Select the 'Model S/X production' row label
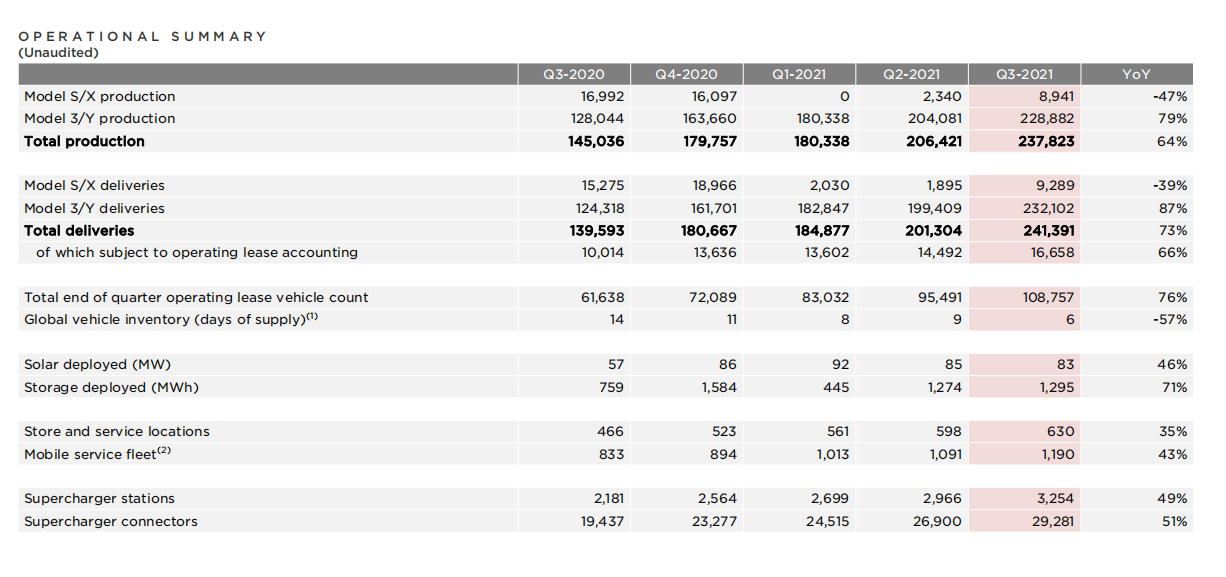The height and width of the screenshot is (577, 1226). tap(100, 97)
